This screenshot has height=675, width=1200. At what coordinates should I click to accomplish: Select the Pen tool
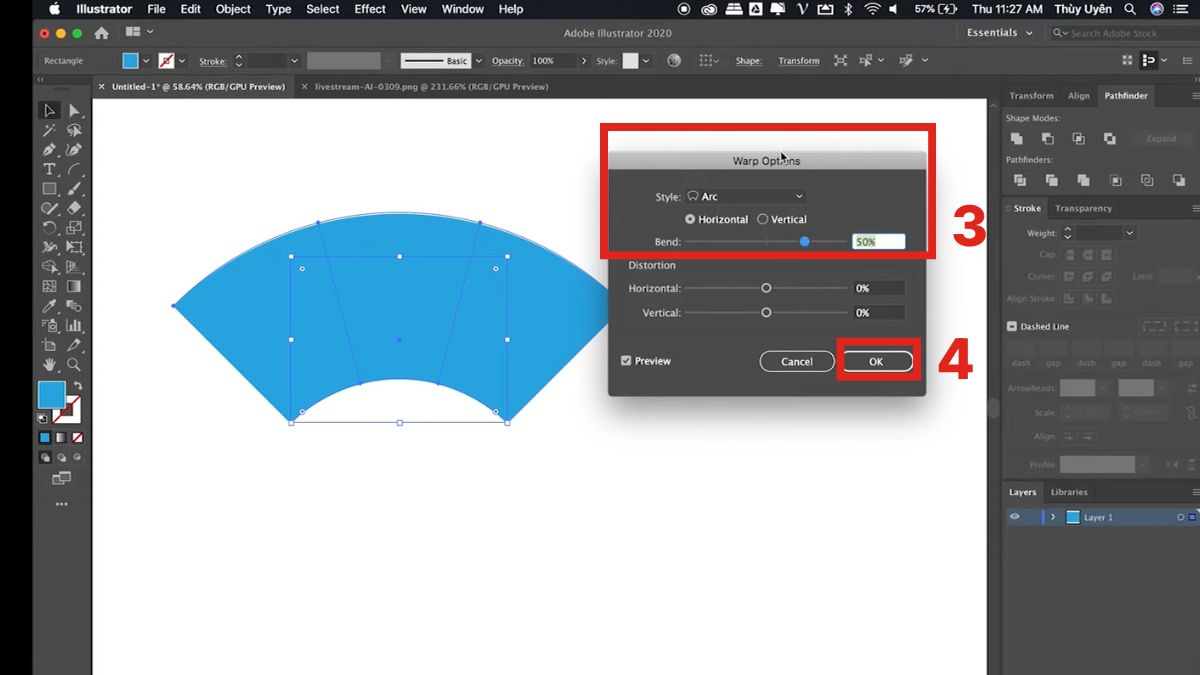49,149
